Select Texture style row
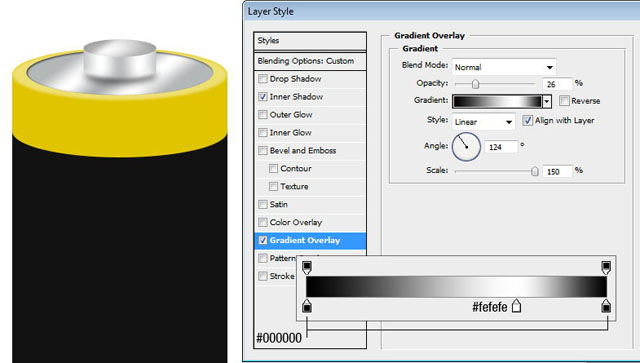 tap(310, 187)
